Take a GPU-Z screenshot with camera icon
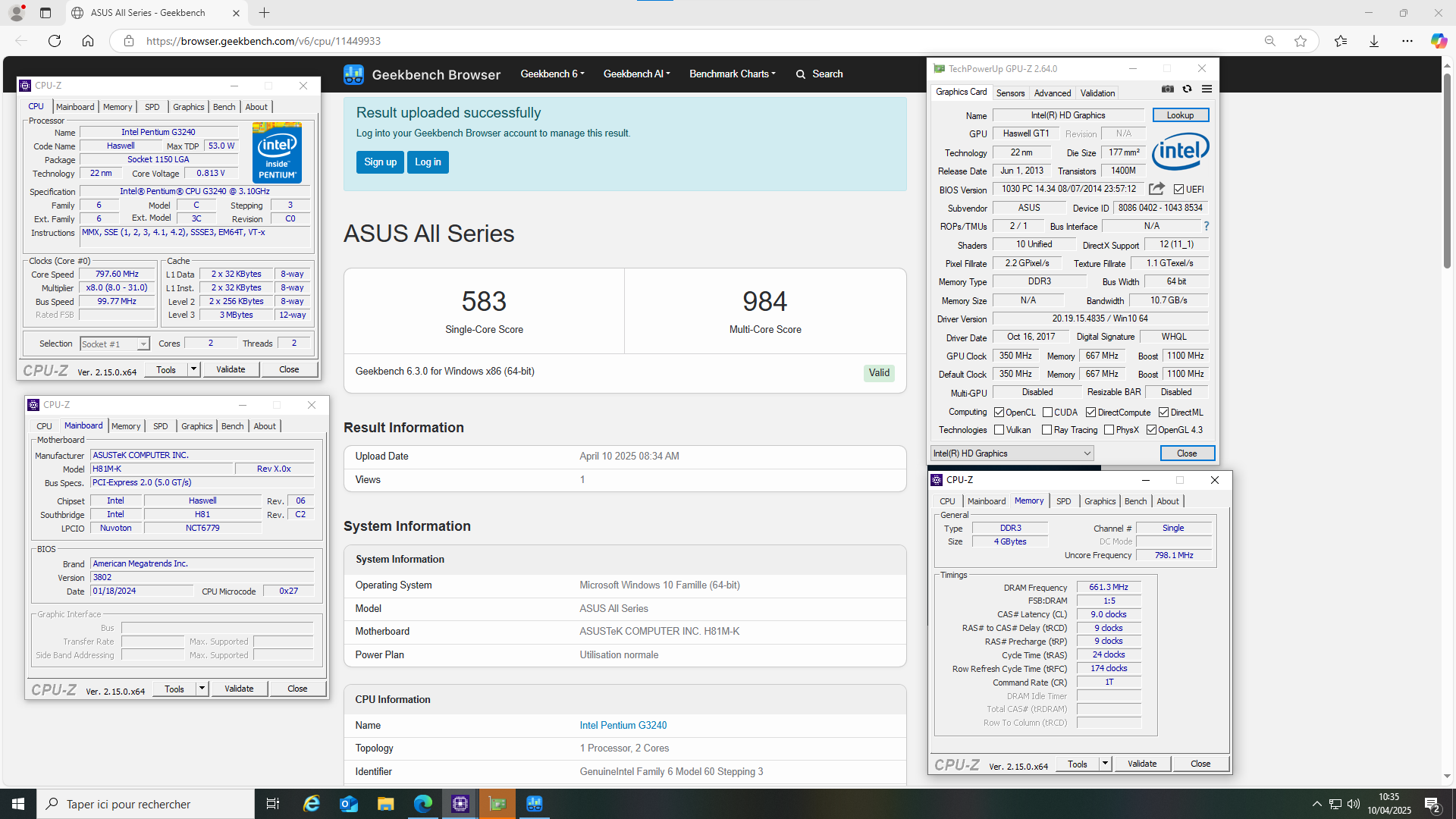 point(1168,89)
